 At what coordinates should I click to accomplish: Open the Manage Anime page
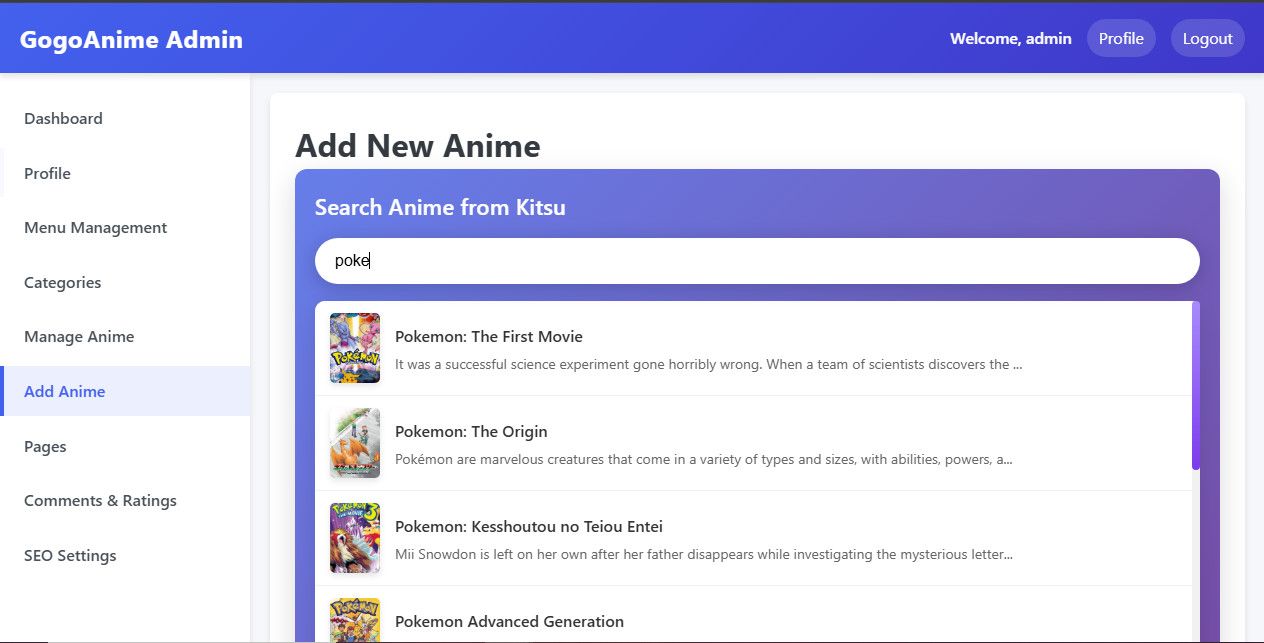click(x=79, y=336)
